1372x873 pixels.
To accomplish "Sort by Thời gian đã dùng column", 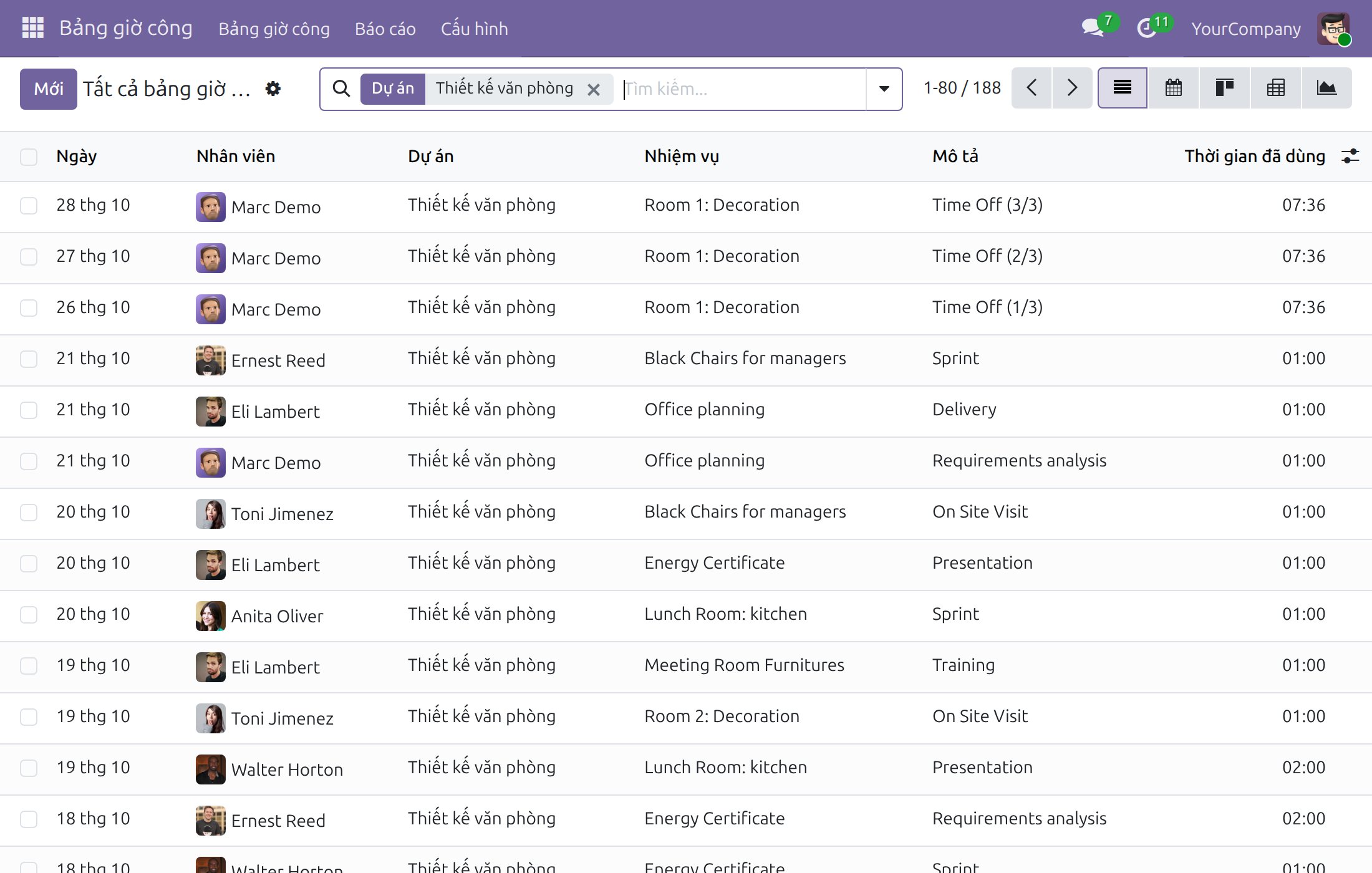I will (x=1255, y=156).
